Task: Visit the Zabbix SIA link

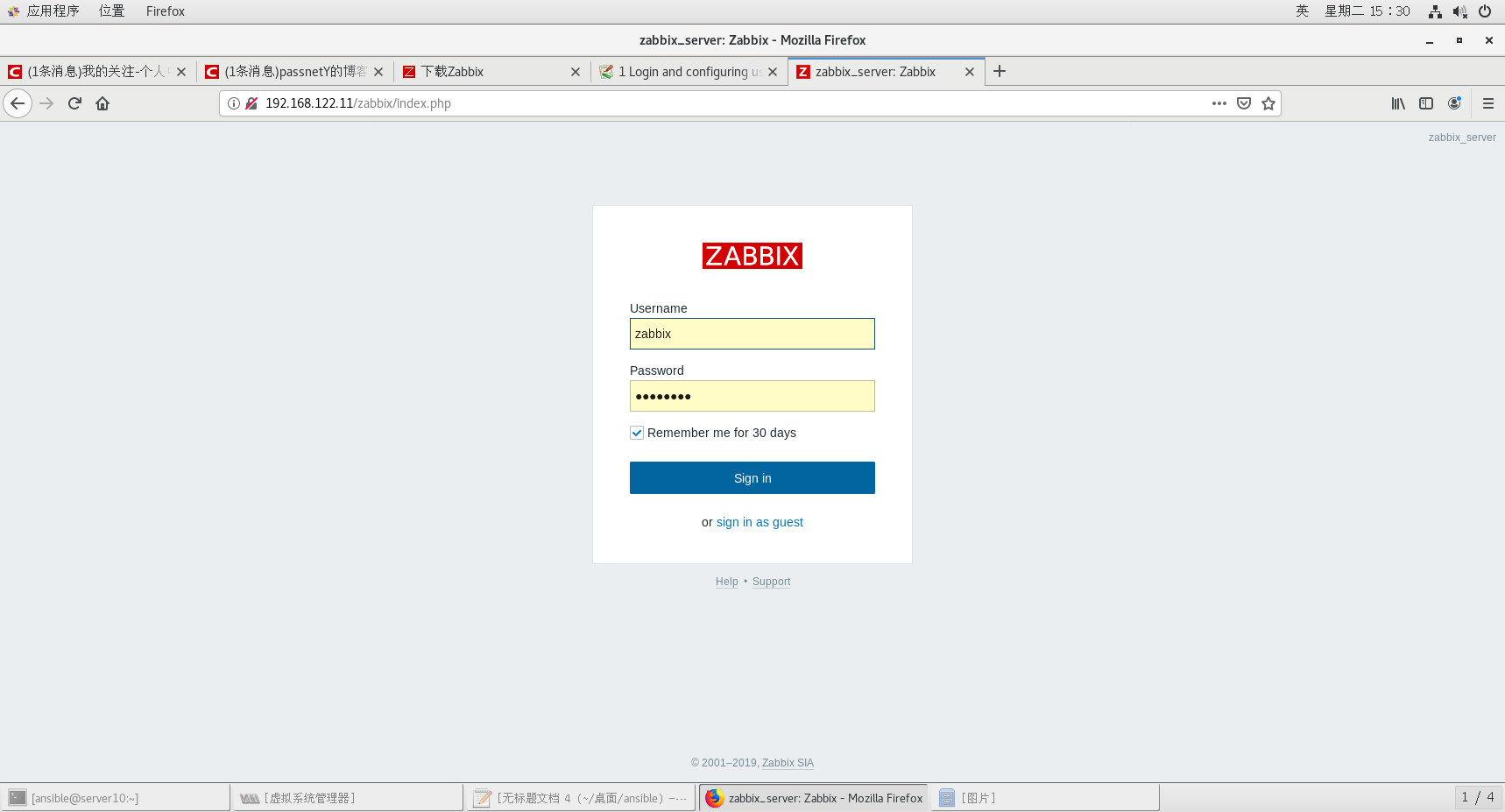Action: pyautogui.click(x=788, y=763)
